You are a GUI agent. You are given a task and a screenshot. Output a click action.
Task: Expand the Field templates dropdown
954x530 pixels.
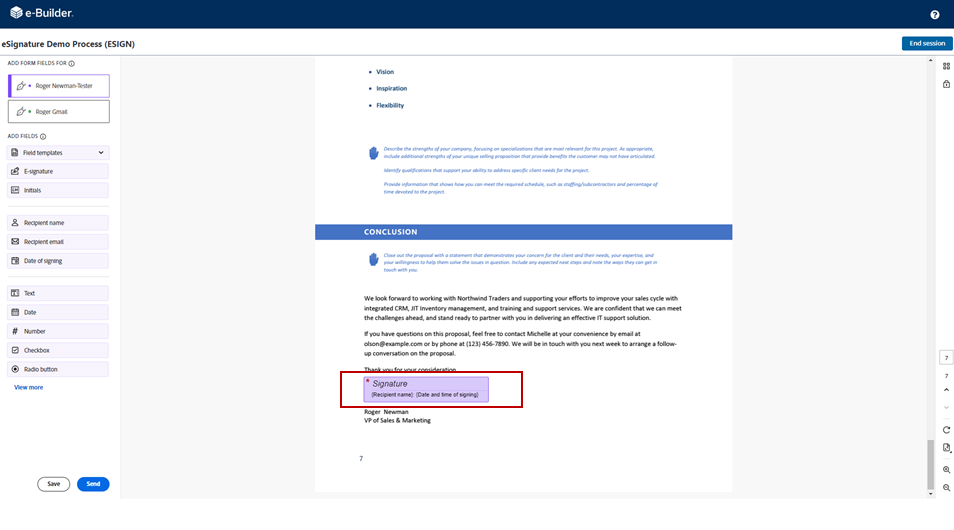coord(58,153)
